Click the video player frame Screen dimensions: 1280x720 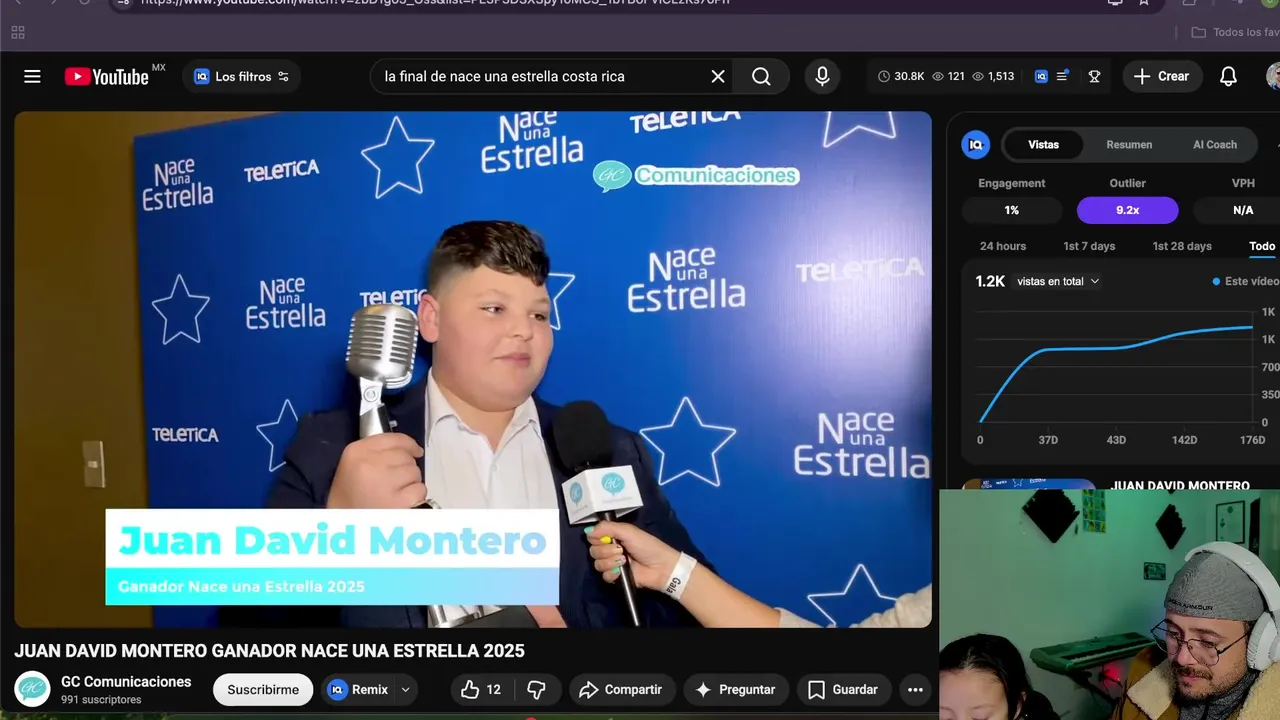pyautogui.click(x=473, y=369)
